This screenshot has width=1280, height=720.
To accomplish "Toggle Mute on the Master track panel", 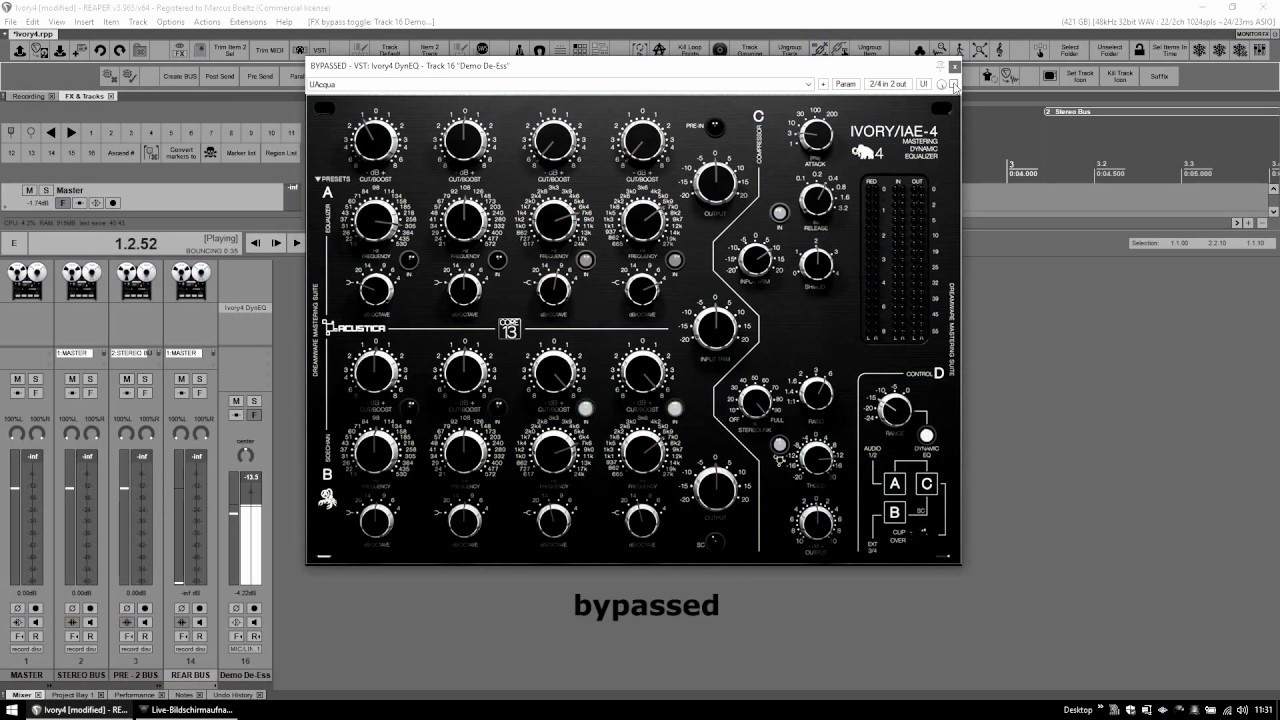I will (x=29, y=190).
